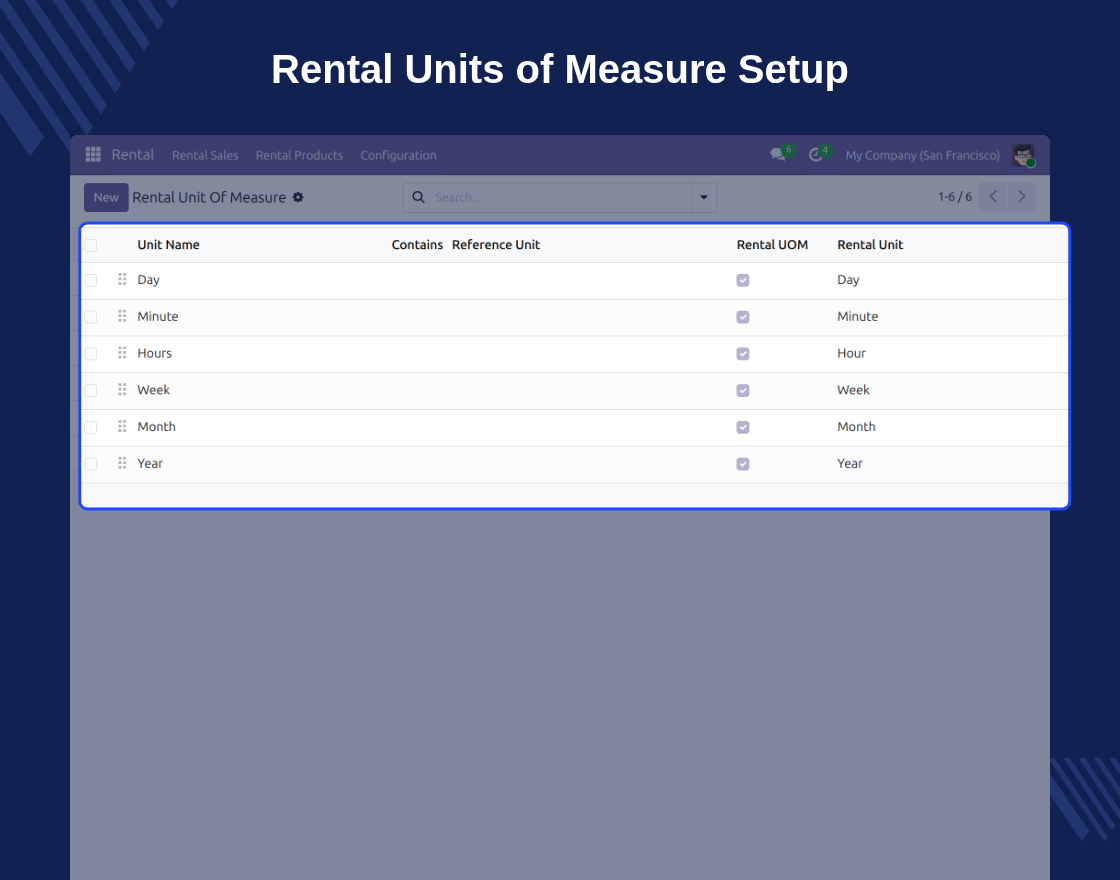Toggle Rental UOM checkbox for Month
This screenshot has height=880, width=1120.
[743, 427]
